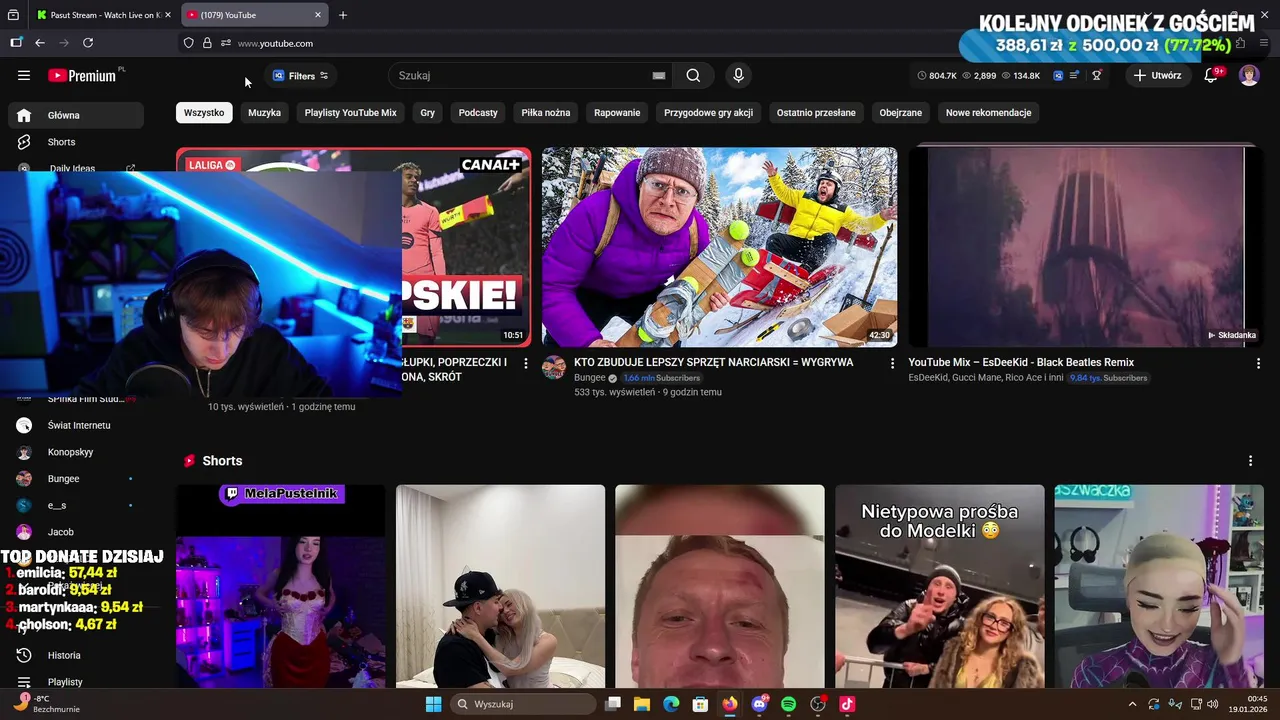Open YouTube Mix – EsDeeKid title link

click(1021, 362)
